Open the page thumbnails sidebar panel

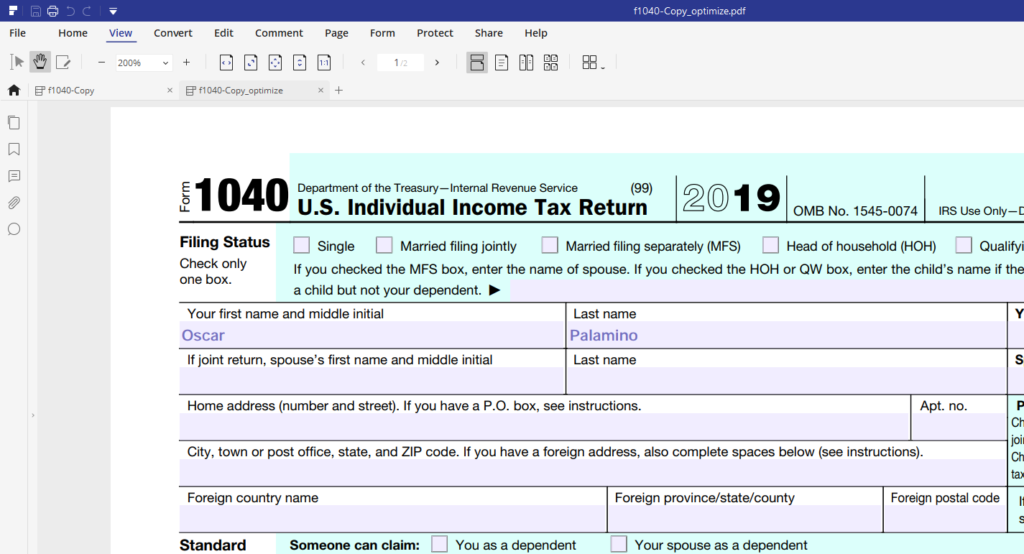click(x=14, y=122)
